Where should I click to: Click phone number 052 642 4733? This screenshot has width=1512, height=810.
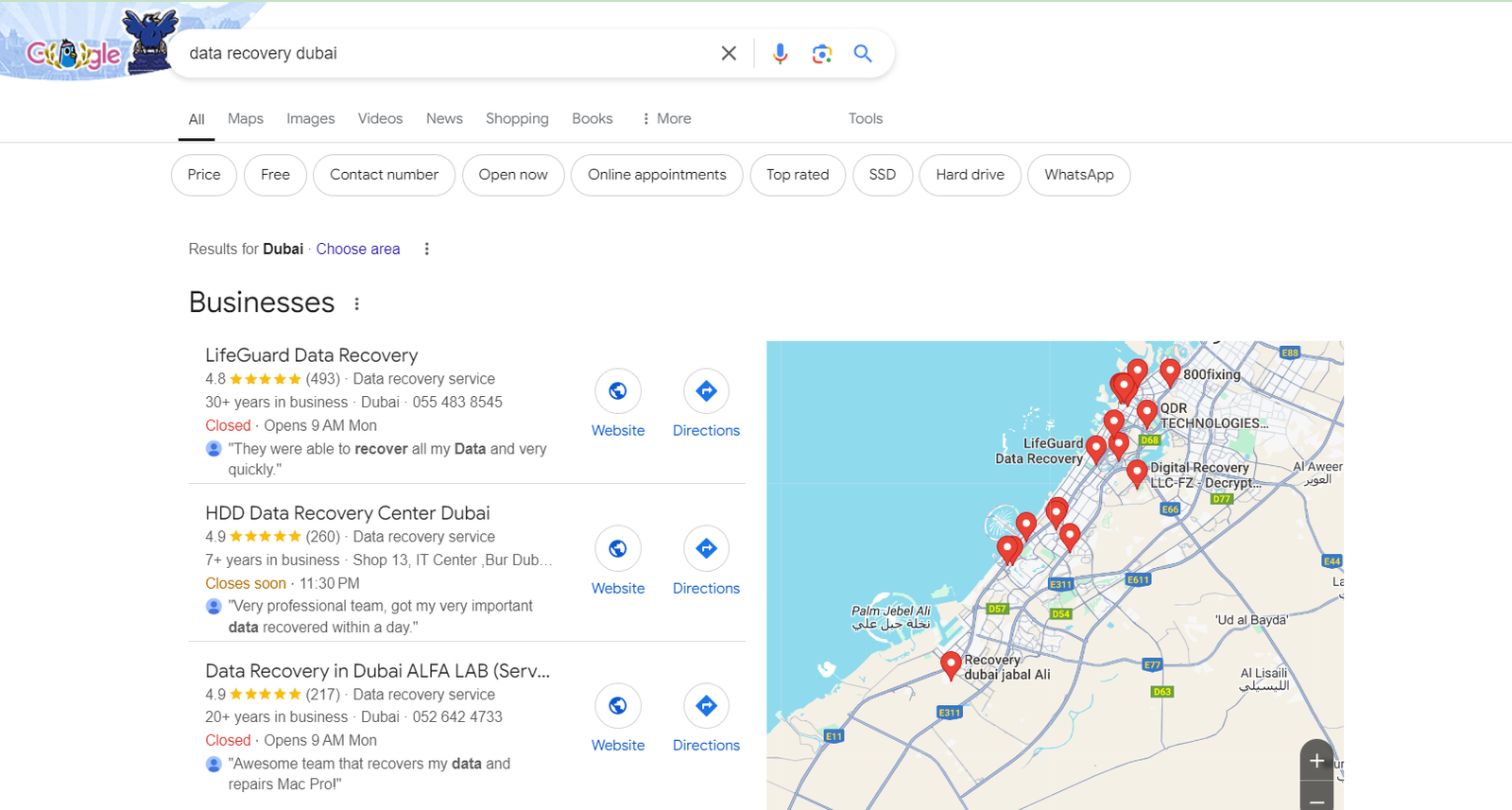coord(457,717)
